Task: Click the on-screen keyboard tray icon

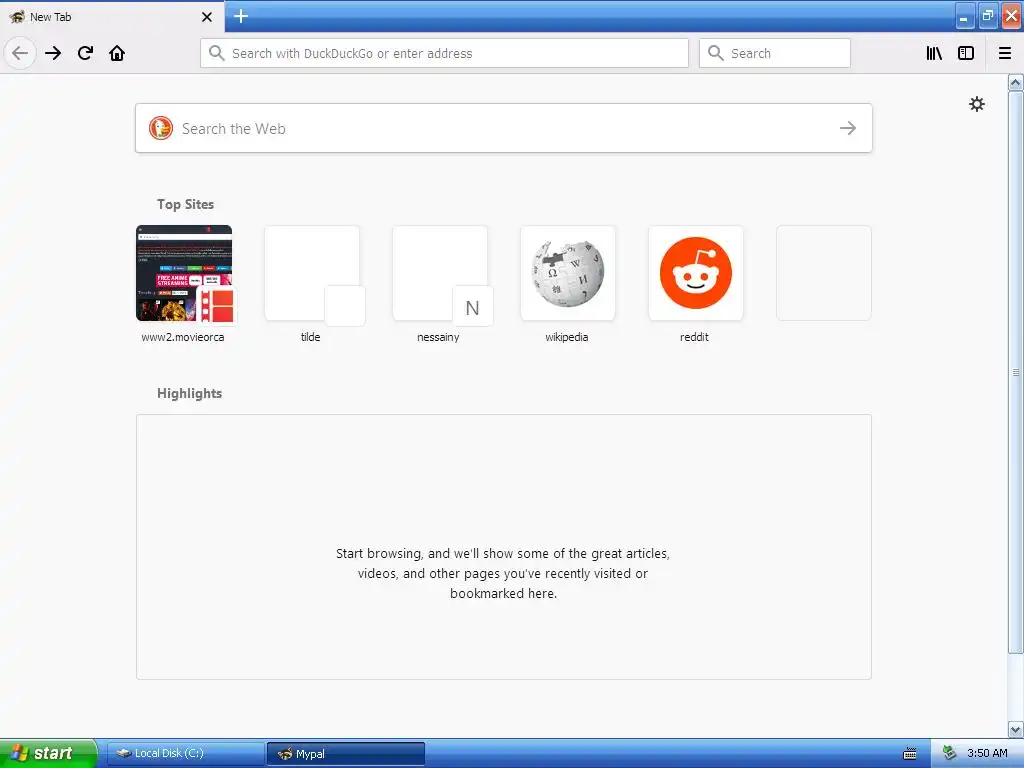Action: [909, 754]
